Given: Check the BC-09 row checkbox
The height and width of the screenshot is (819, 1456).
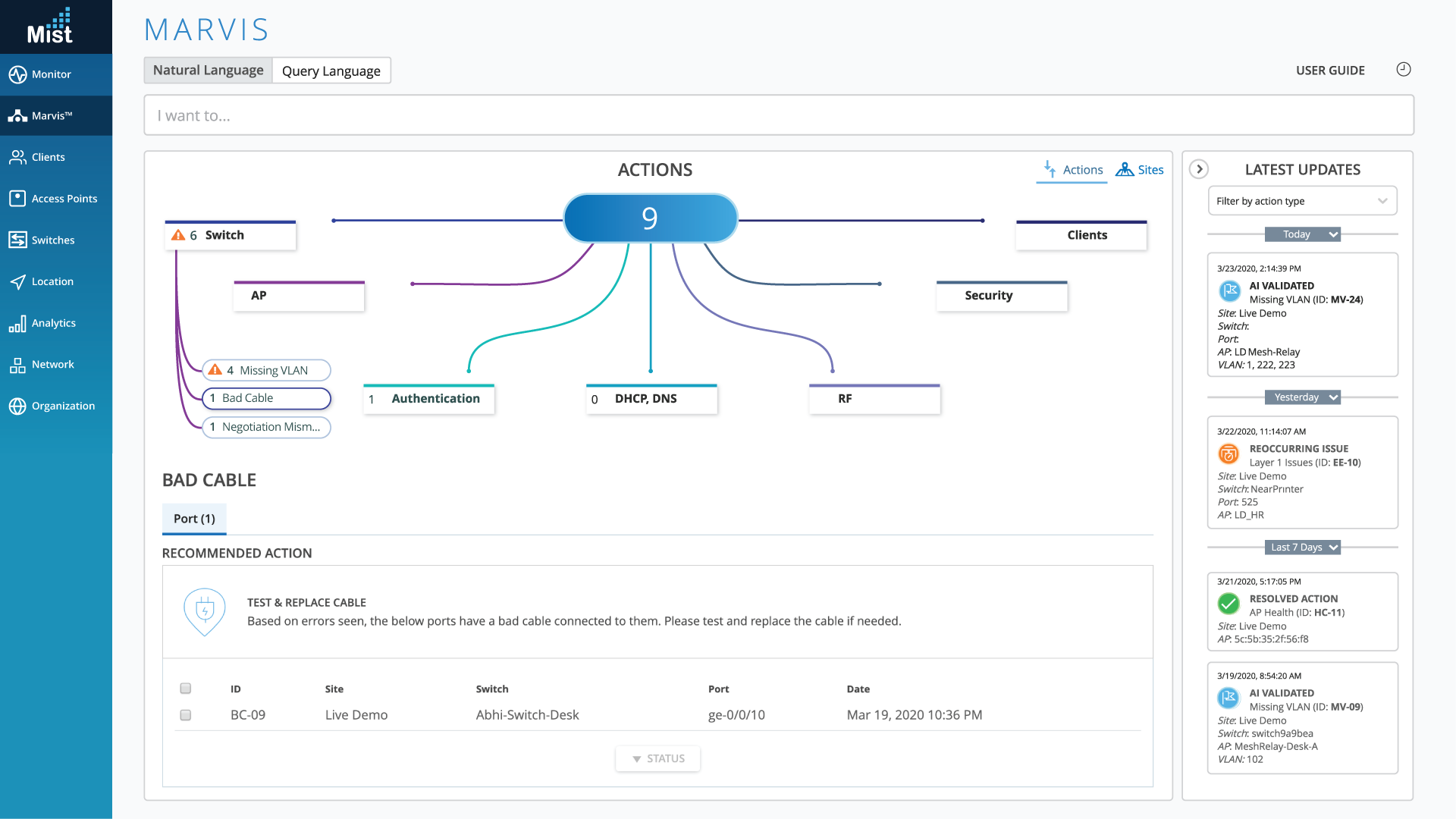Looking at the screenshot, I should [185, 715].
